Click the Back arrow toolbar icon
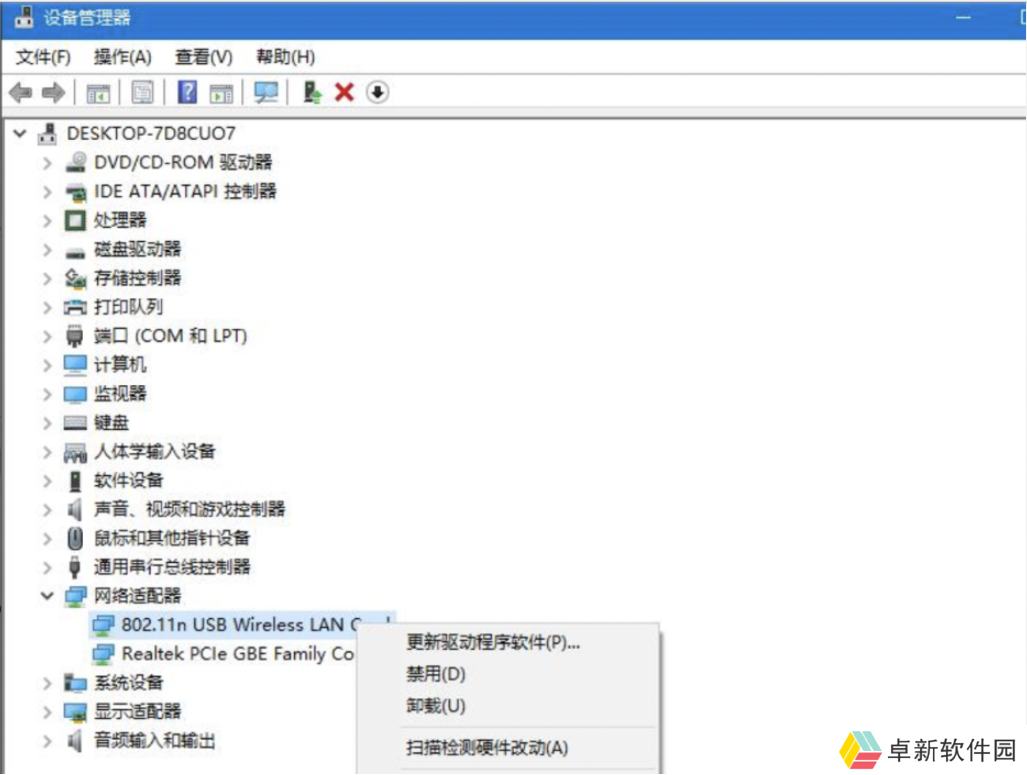The width and height of the screenshot is (1027, 775). [x=21, y=92]
